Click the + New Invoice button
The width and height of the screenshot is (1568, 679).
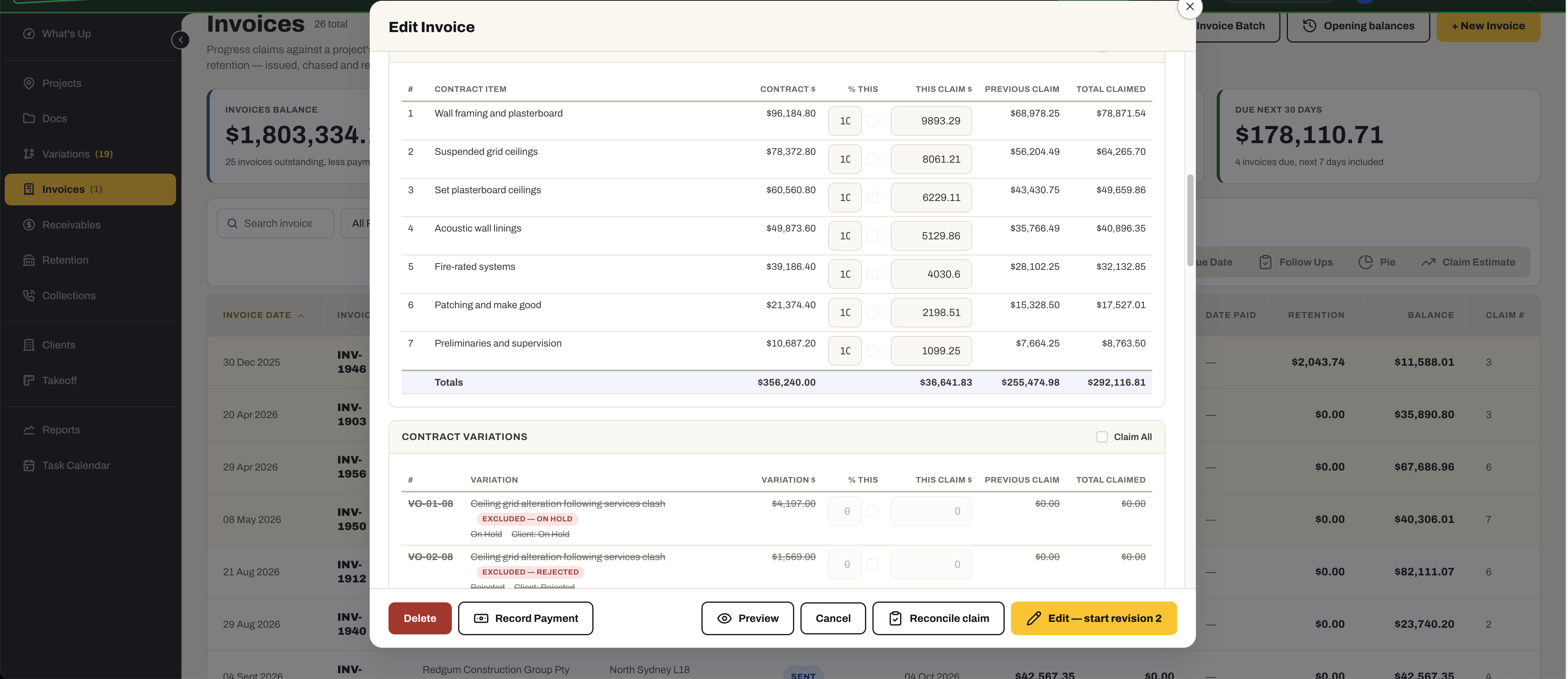point(1488,25)
